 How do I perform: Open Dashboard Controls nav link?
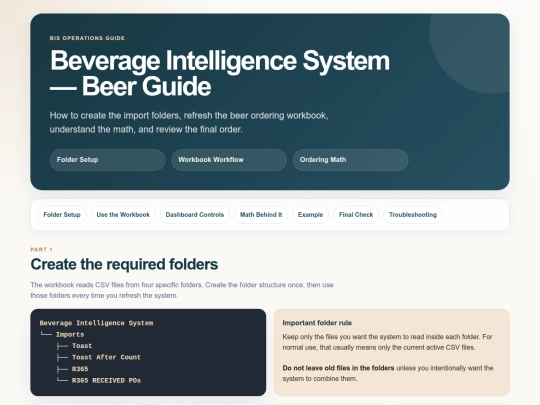pos(195,215)
